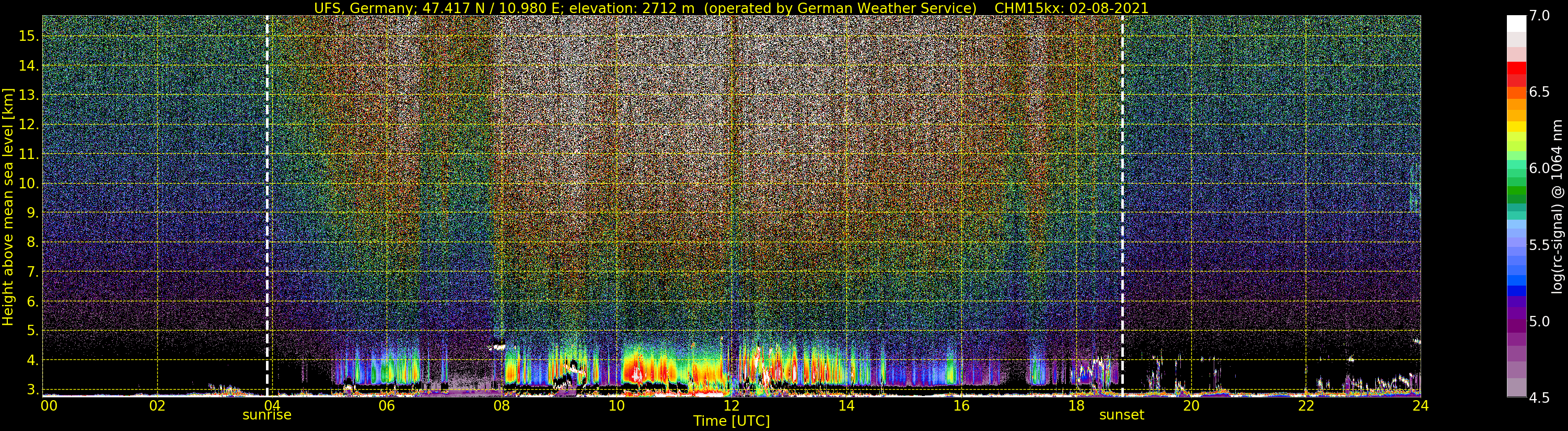Select the 'Time [UTC]' axis title

tap(731, 421)
